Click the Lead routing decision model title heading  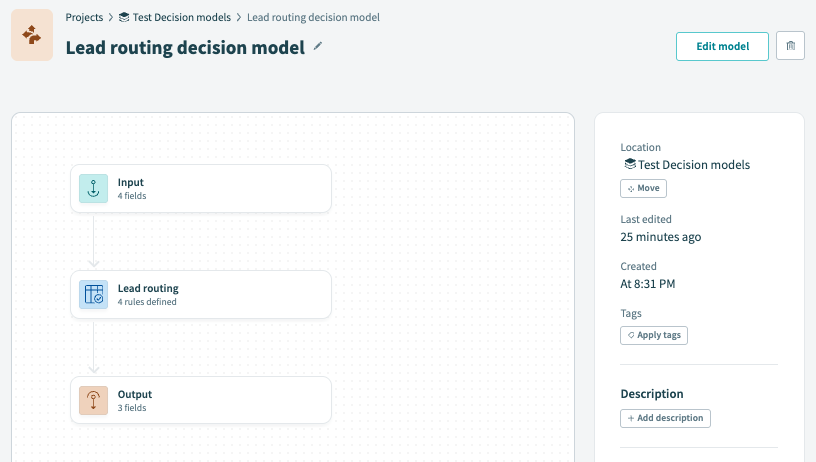[x=185, y=47]
